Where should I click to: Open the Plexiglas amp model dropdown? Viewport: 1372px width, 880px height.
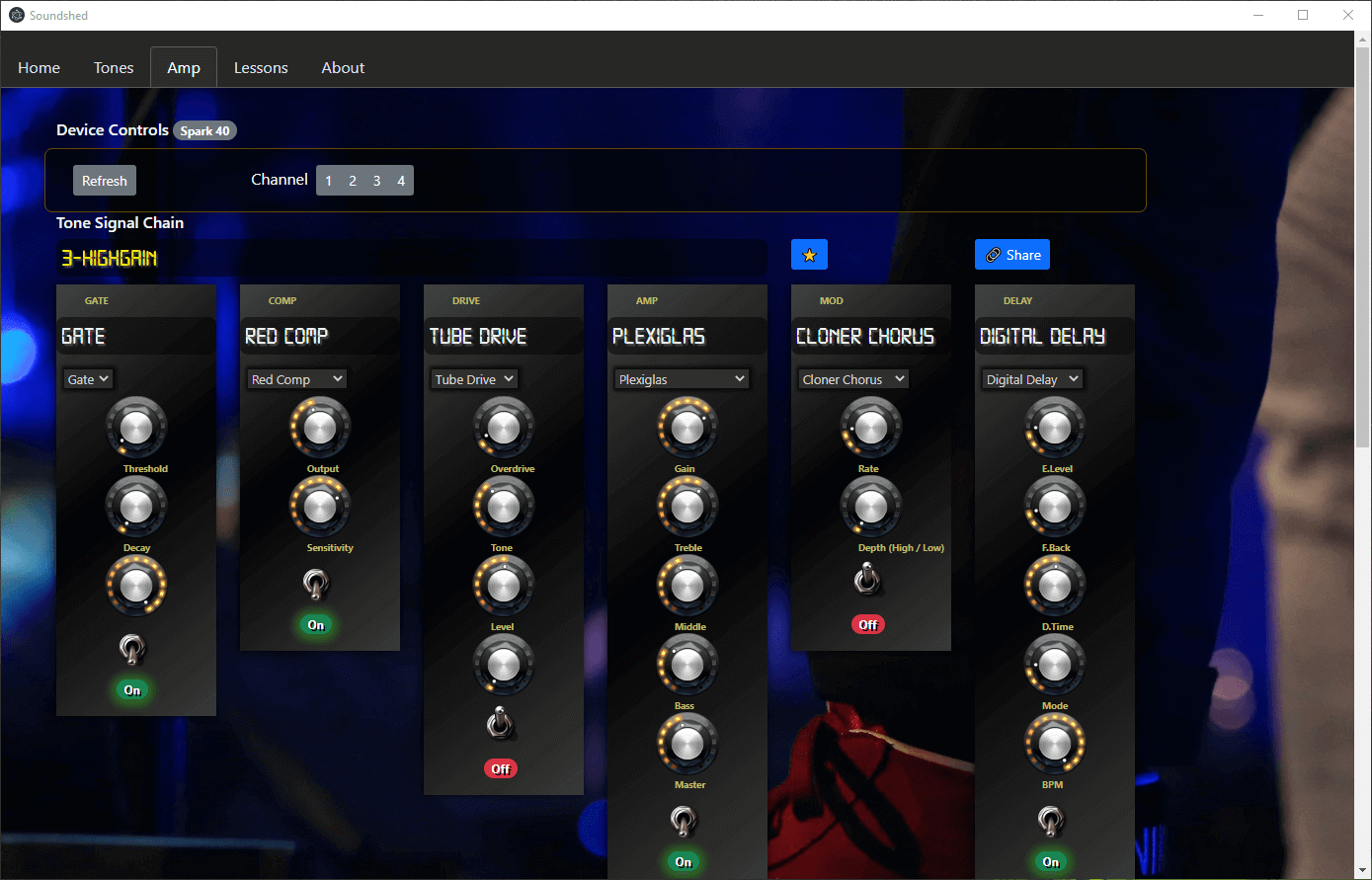pyautogui.click(x=682, y=379)
